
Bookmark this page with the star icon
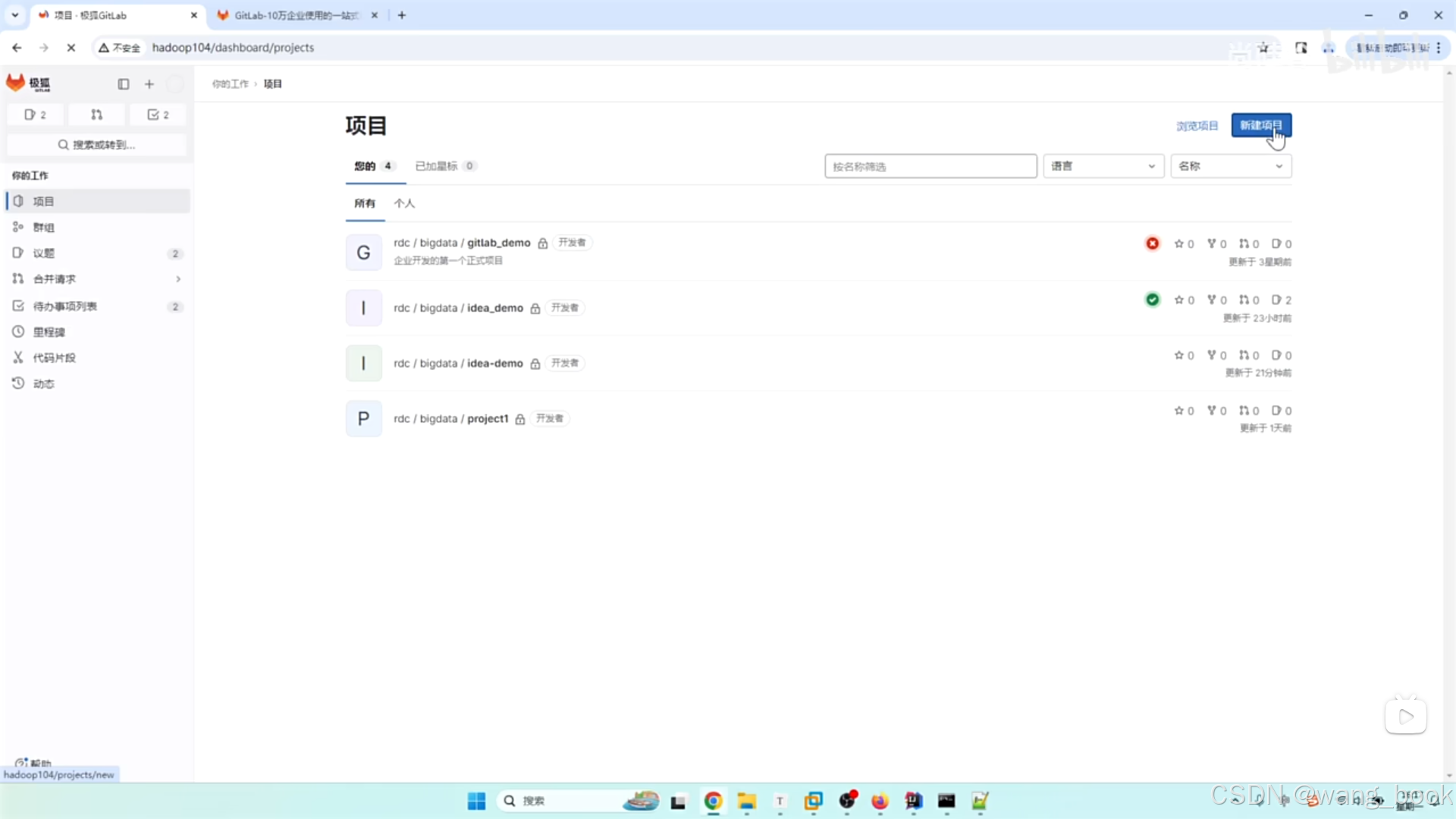(1263, 48)
